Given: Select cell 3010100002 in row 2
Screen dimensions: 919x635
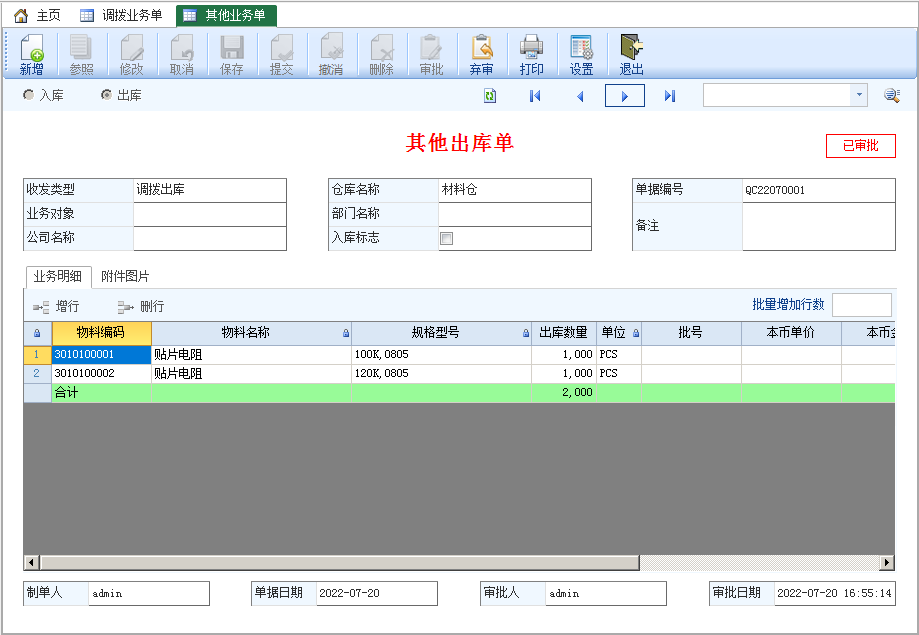Looking at the screenshot, I should point(101,373).
